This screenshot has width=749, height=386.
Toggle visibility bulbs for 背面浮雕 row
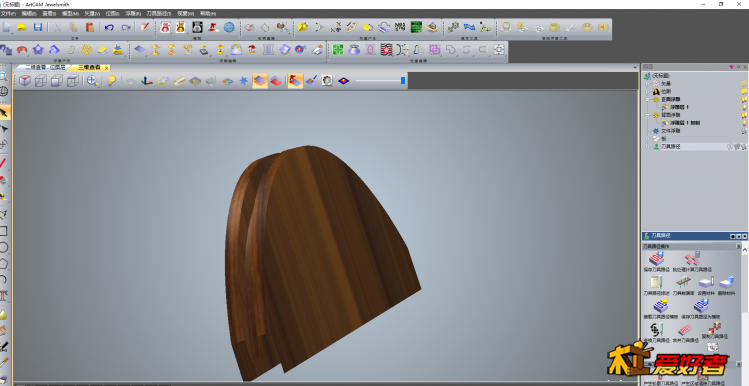click(x=744, y=115)
